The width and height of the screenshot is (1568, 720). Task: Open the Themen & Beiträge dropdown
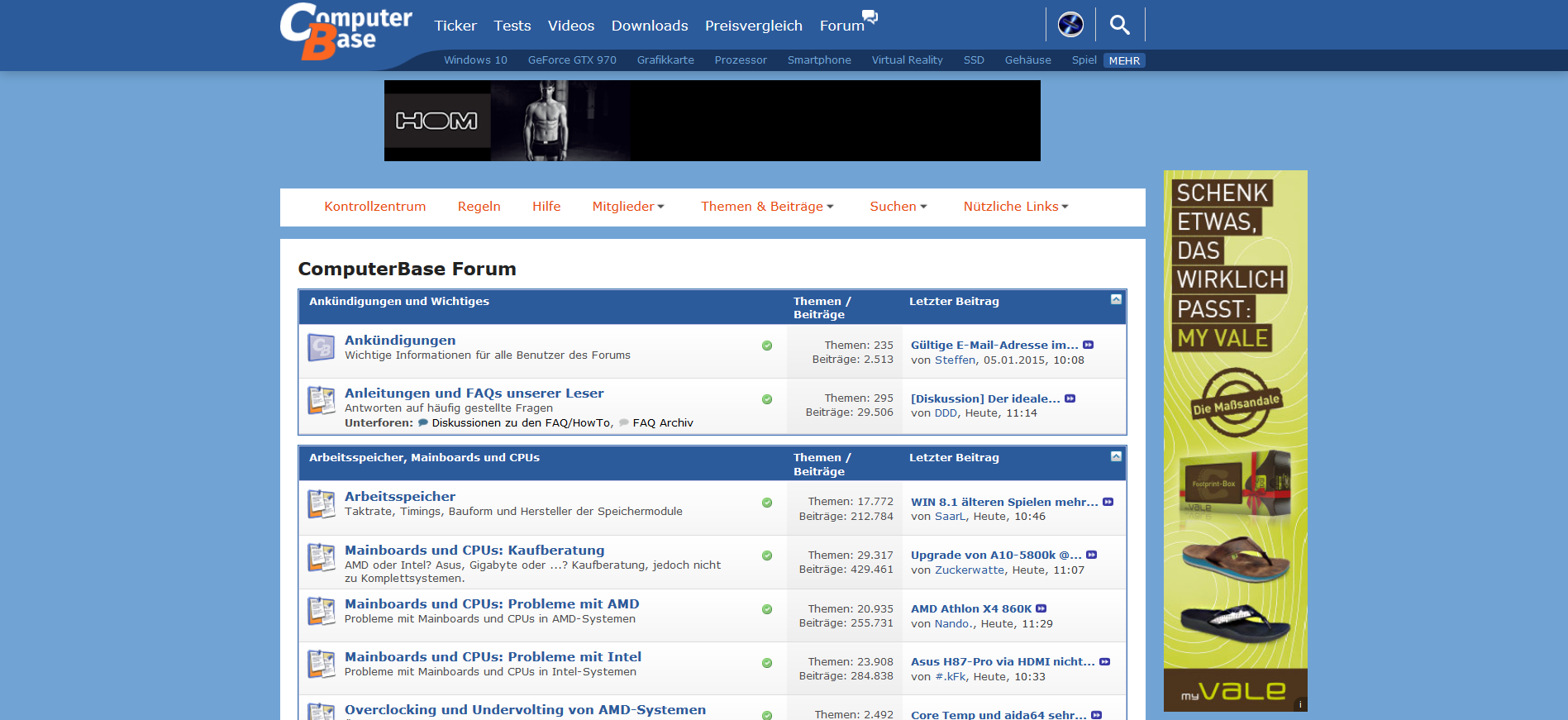pyautogui.click(x=767, y=207)
